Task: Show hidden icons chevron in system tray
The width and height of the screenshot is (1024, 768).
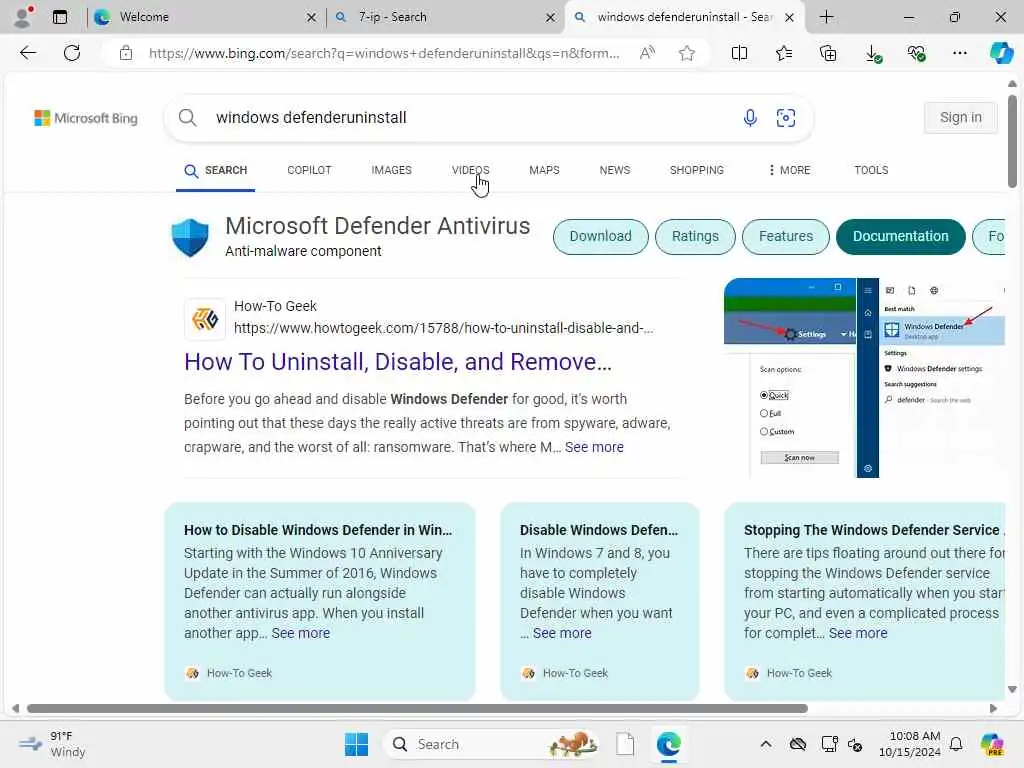Action: [765, 744]
